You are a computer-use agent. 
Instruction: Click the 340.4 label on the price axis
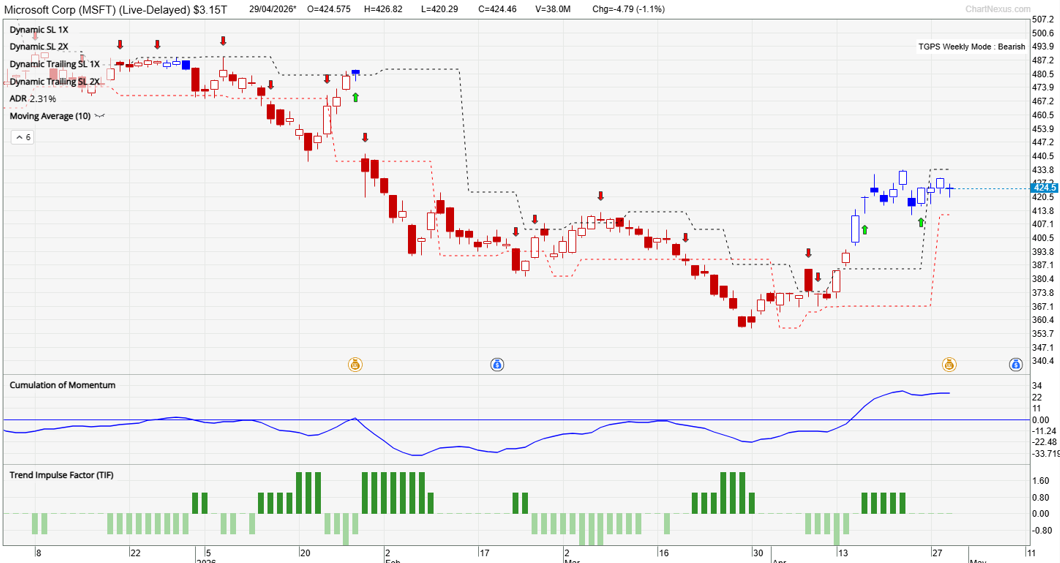1042,361
